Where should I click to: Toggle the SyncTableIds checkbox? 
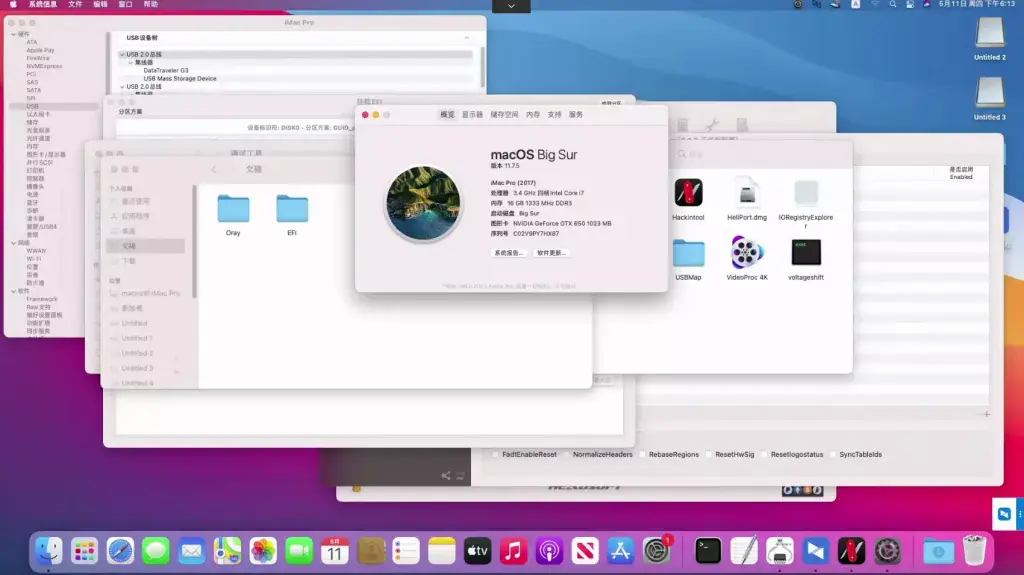point(833,454)
